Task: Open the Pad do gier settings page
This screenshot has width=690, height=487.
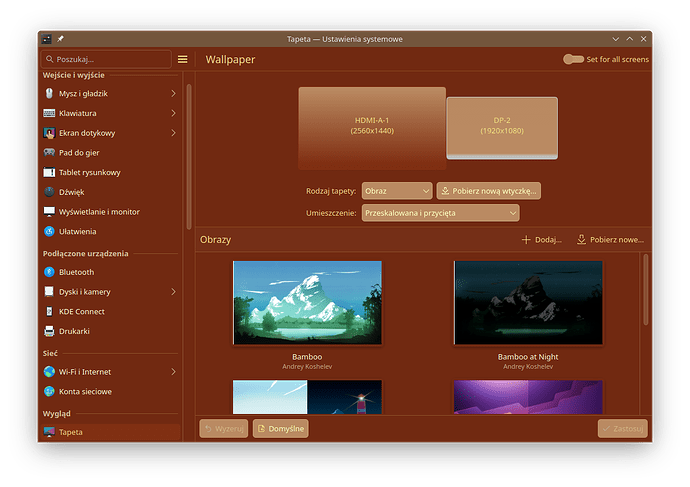Action: [x=110, y=153]
